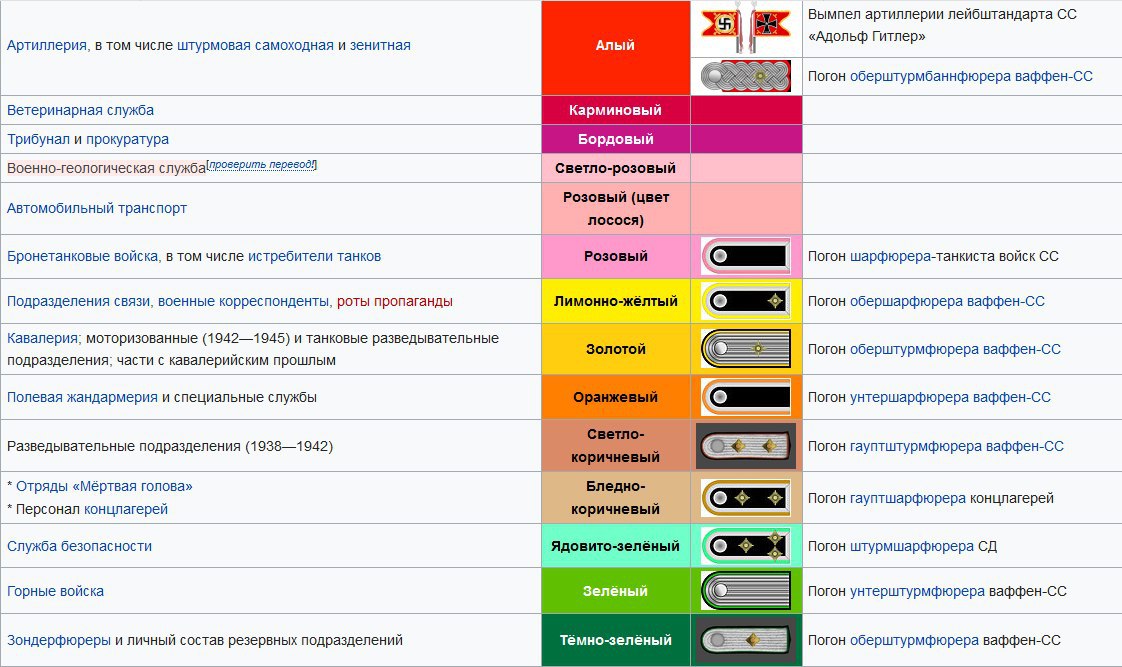This screenshot has width=1122, height=667.
Task: Open the Leibstandarte artillery pennant image
Action: [746, 29]
